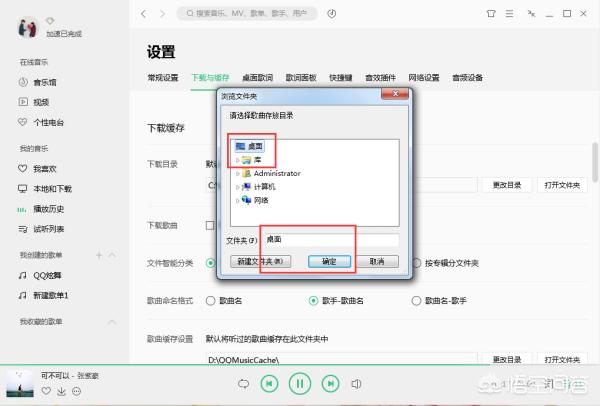Image resolution: width=600 pixels, height=406 pixels.
Task: Switch to 歌词面板 tab
Action: pyautogui.click(x=301, y=78)
